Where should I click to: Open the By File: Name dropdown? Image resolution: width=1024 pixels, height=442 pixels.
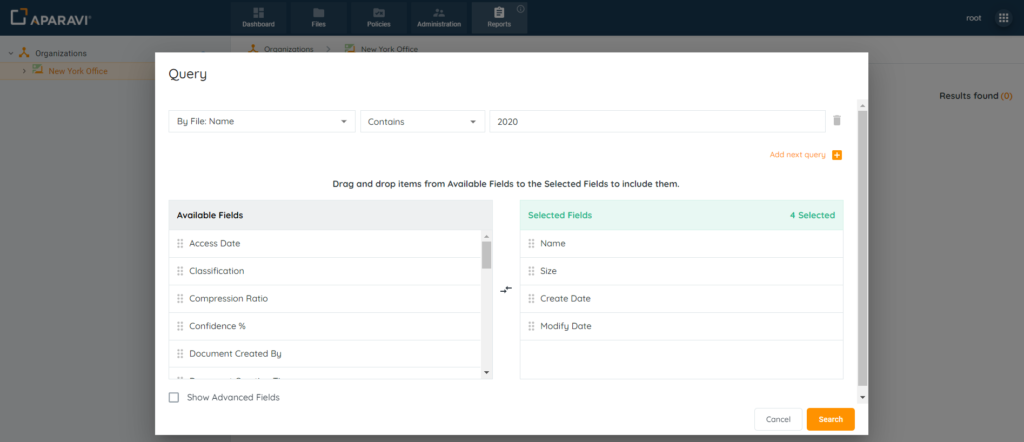tap(262, 122)
